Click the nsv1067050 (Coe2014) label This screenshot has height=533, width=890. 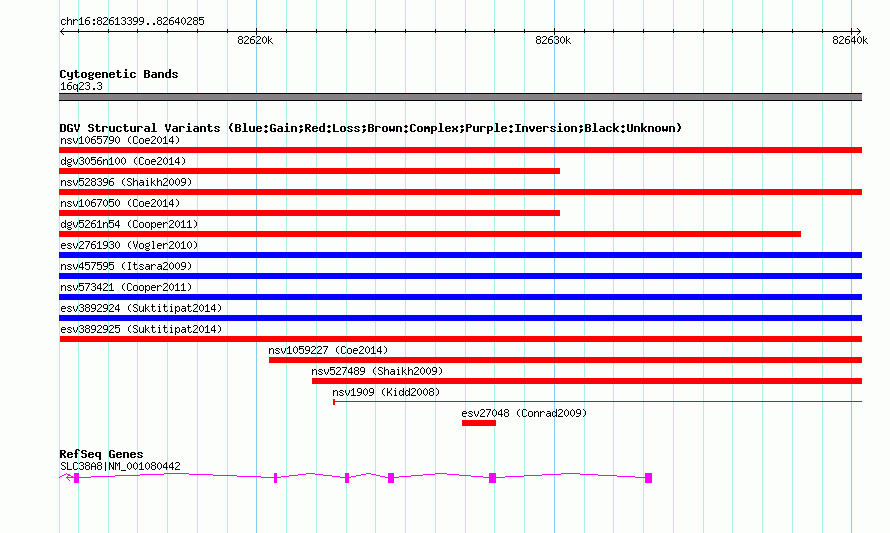click(120, 203)
